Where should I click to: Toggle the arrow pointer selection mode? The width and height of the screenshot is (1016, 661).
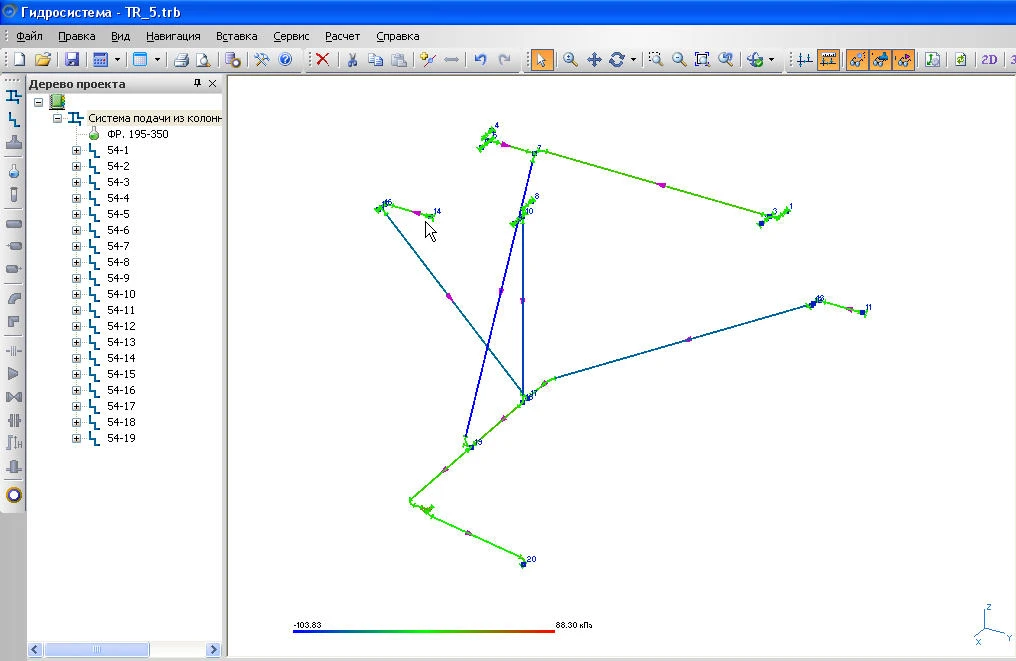click(541, 60)
